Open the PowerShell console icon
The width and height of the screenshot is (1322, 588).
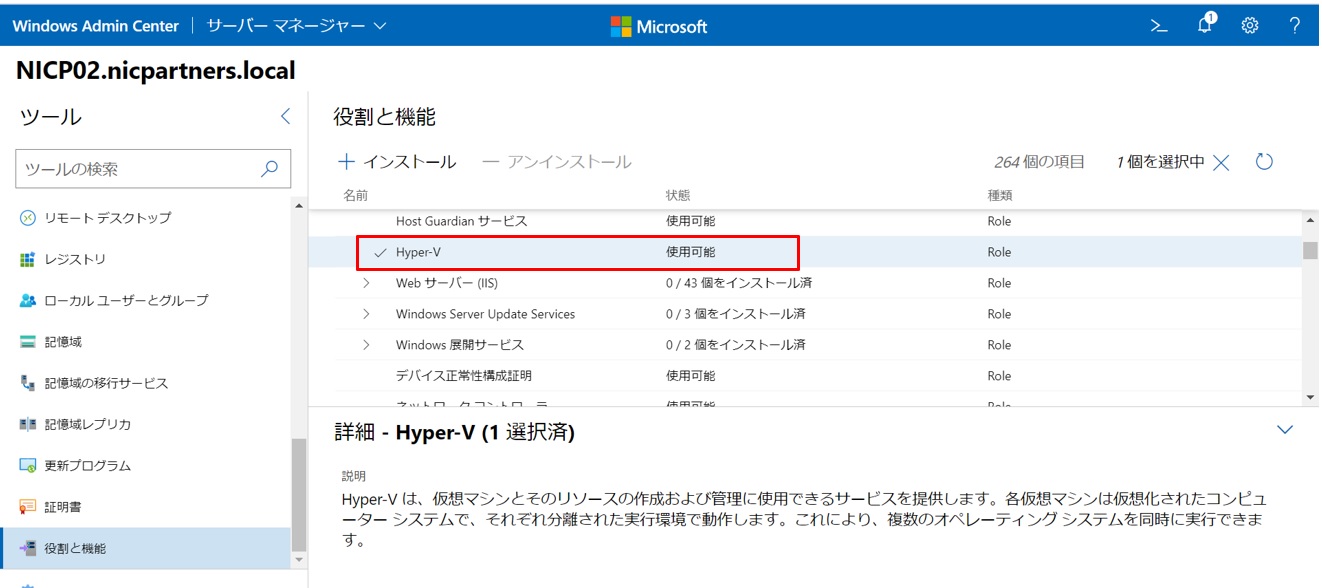pos(1159,26)
